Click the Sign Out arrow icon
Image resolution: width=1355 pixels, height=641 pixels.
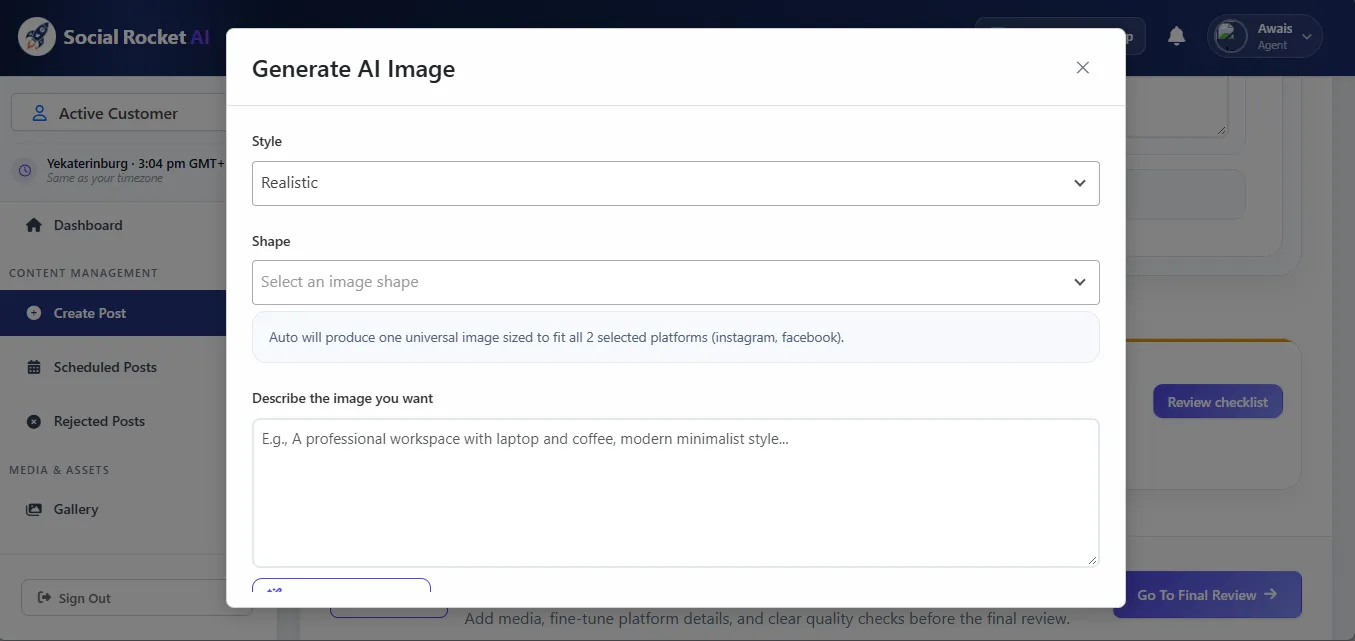44,598
